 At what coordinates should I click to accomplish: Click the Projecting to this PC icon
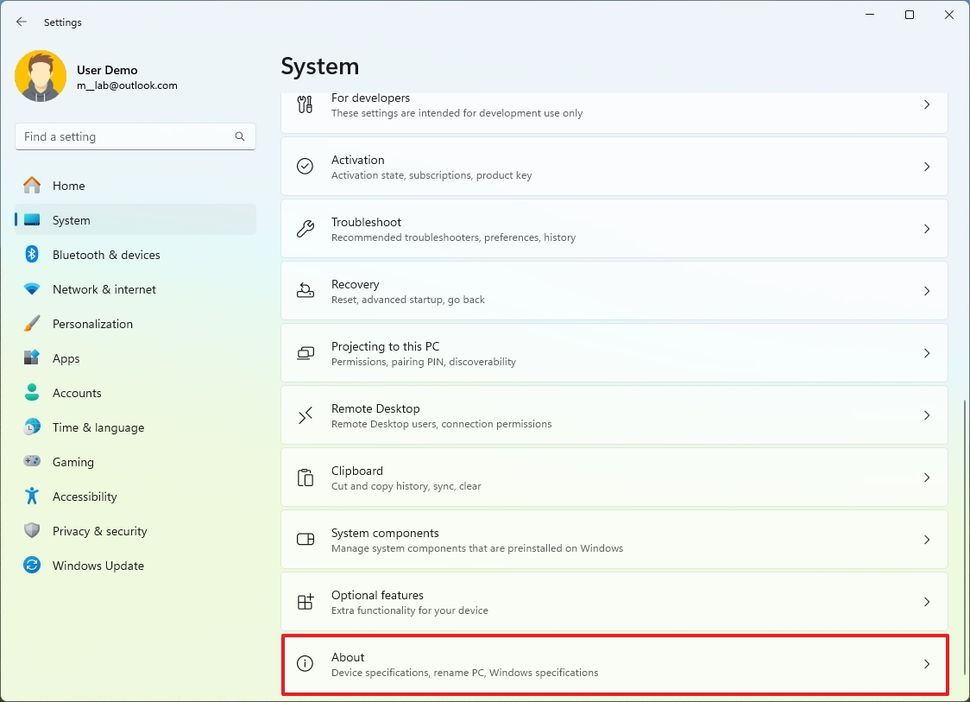[x=305, y=353]
